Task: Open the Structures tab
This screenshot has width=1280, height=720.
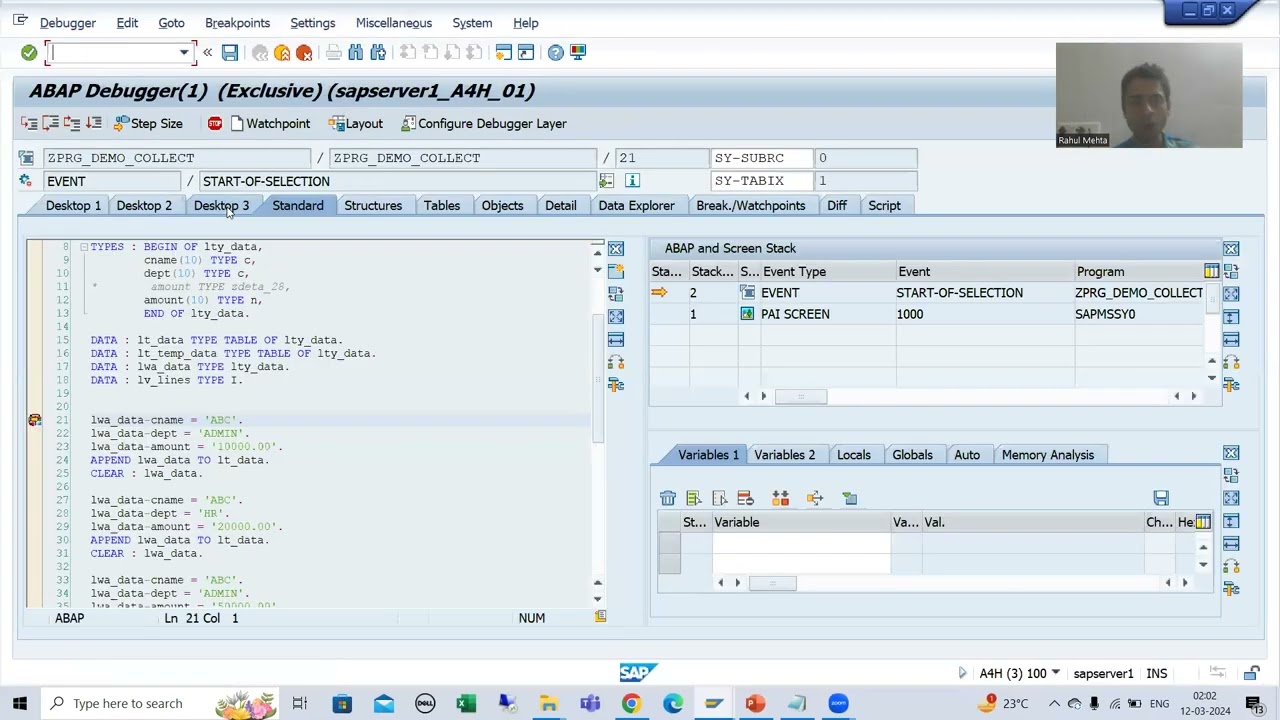Action: 373,205
